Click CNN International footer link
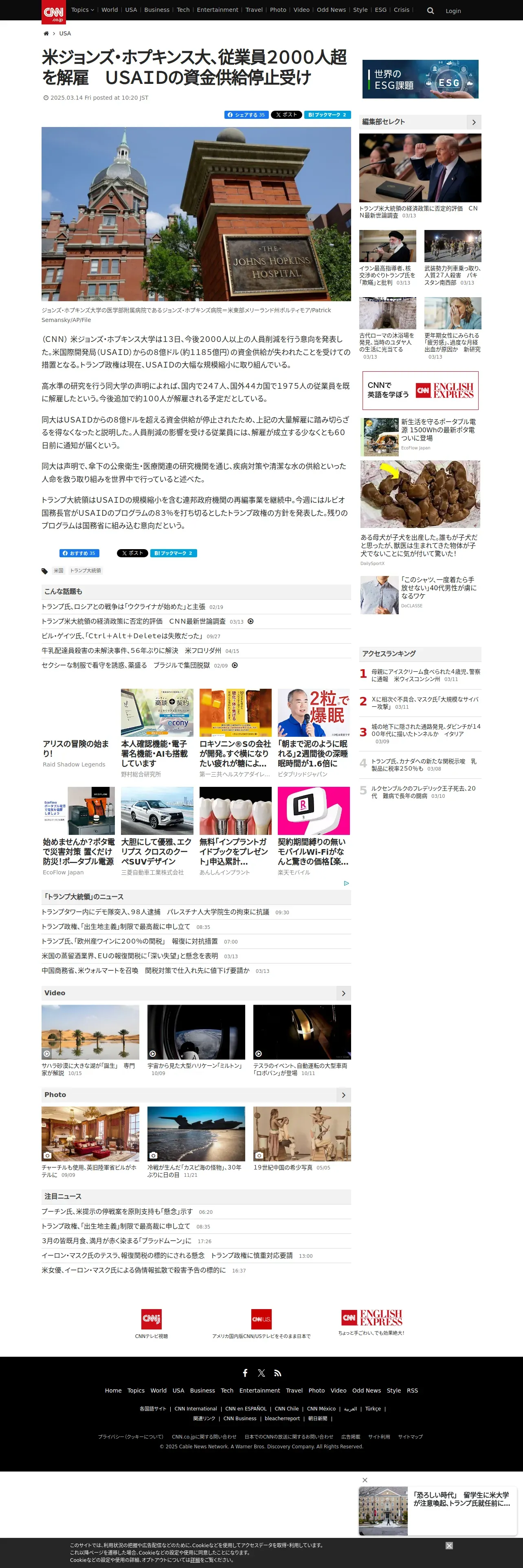This screenshot has height=1568, width=523. 196,1408
